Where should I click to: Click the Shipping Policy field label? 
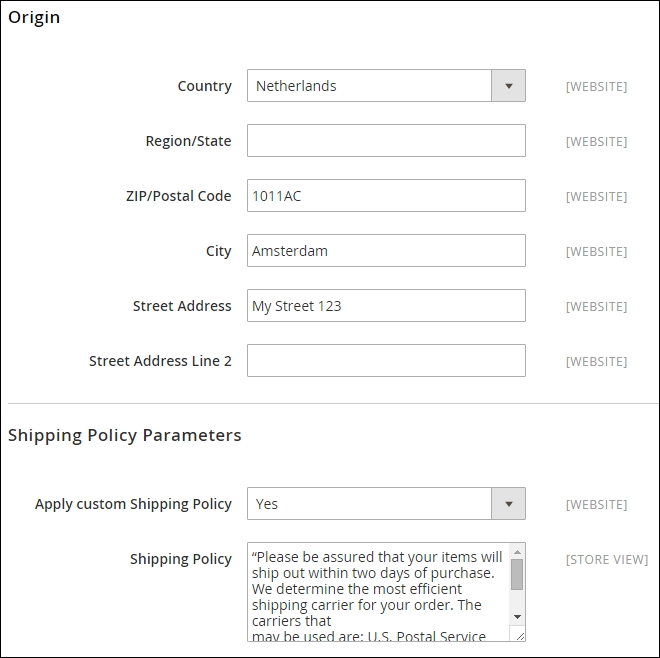coord(180,559)
